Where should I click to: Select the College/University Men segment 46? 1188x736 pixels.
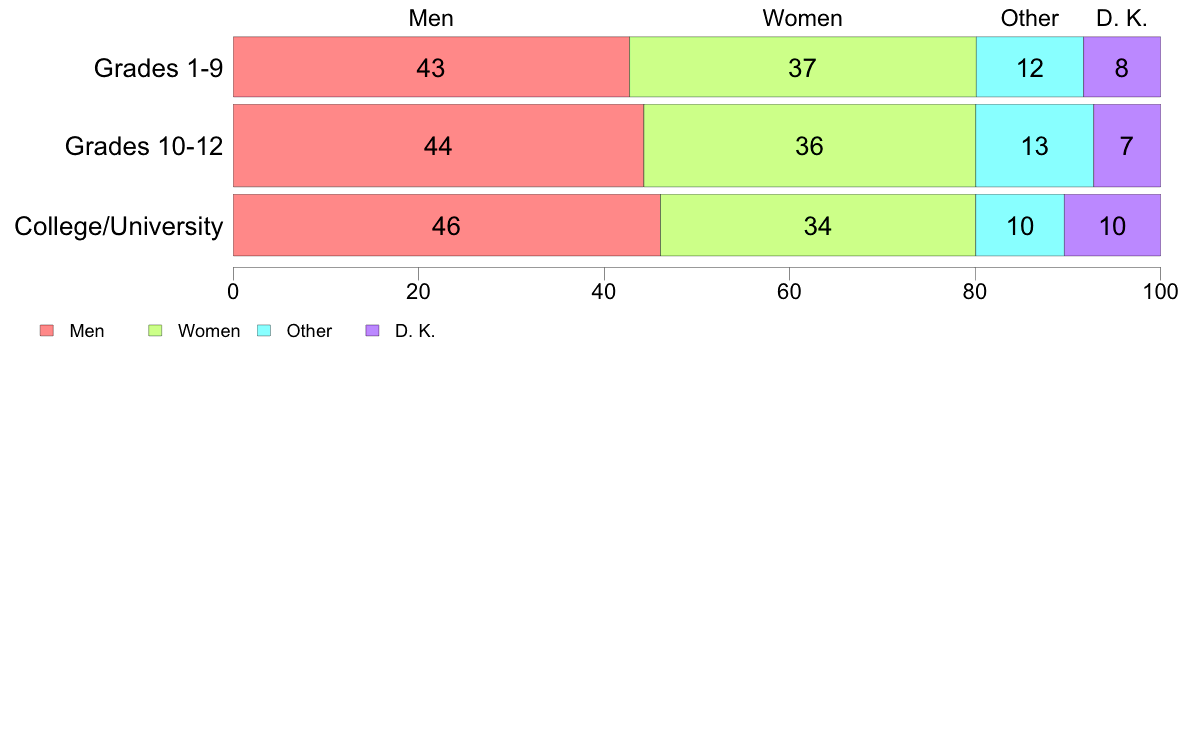pos(447,225)
